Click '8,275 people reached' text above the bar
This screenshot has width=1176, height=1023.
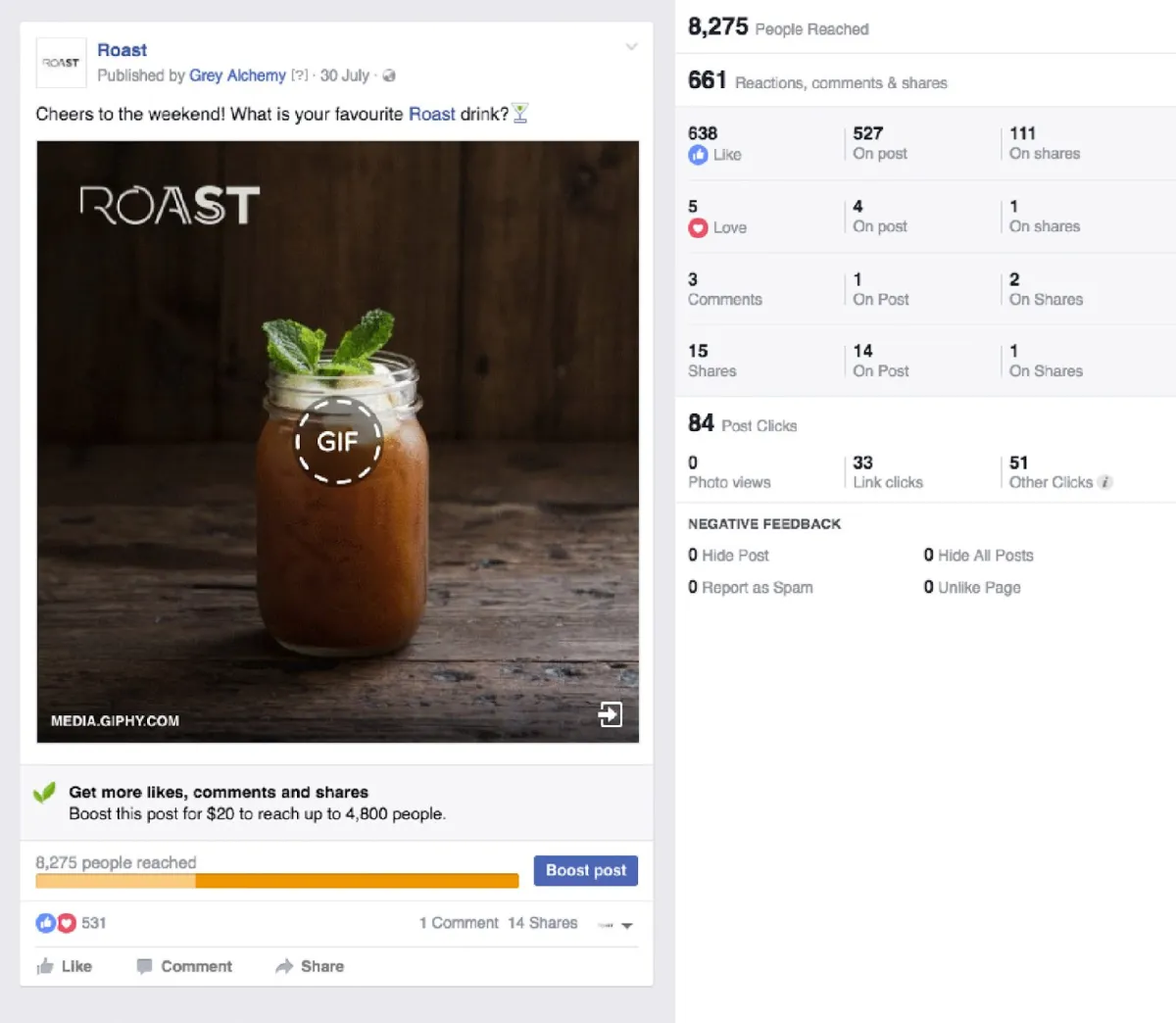tap(117, 862)
